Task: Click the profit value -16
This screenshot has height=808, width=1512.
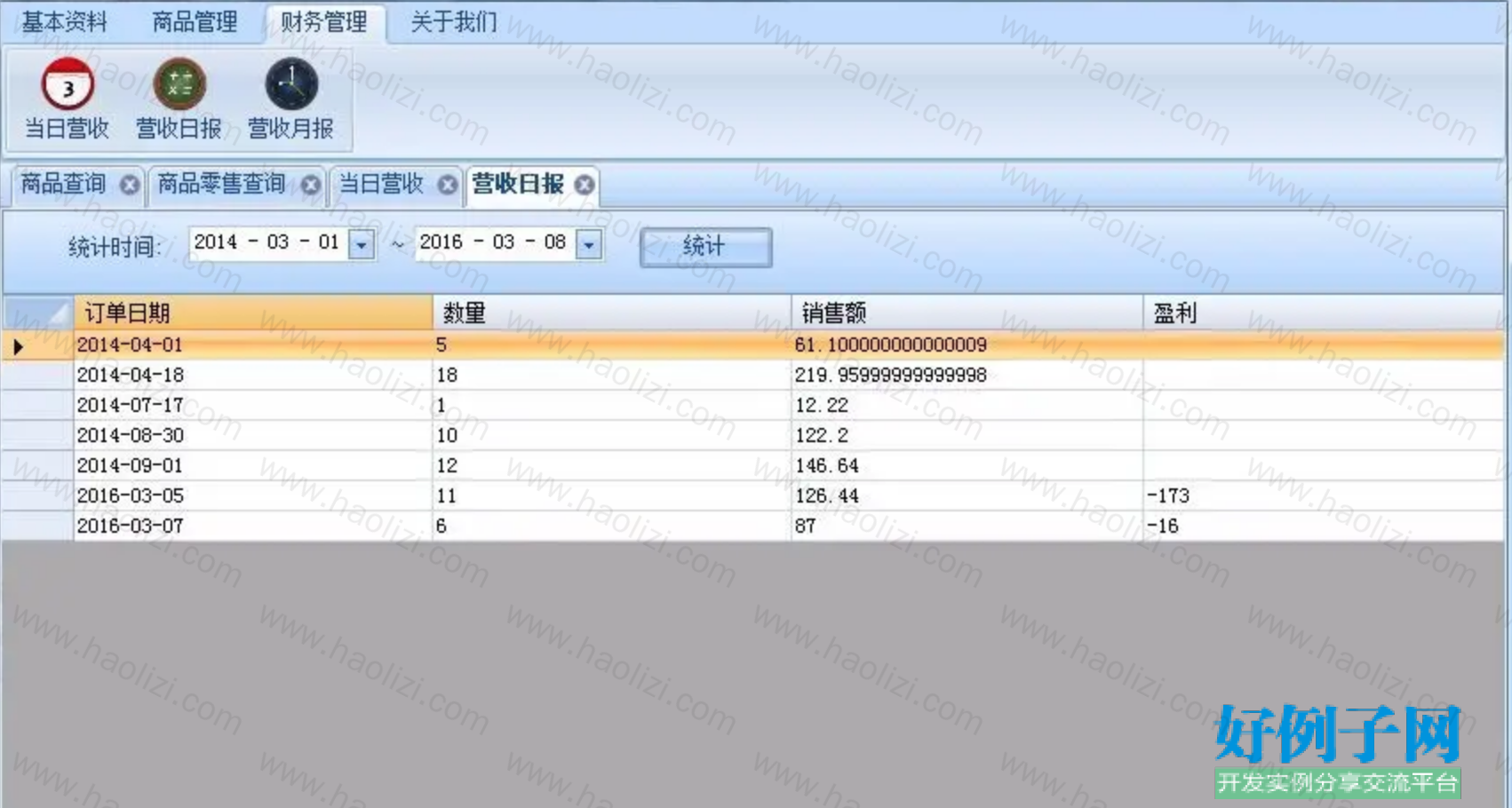Action: (1163, 526)
